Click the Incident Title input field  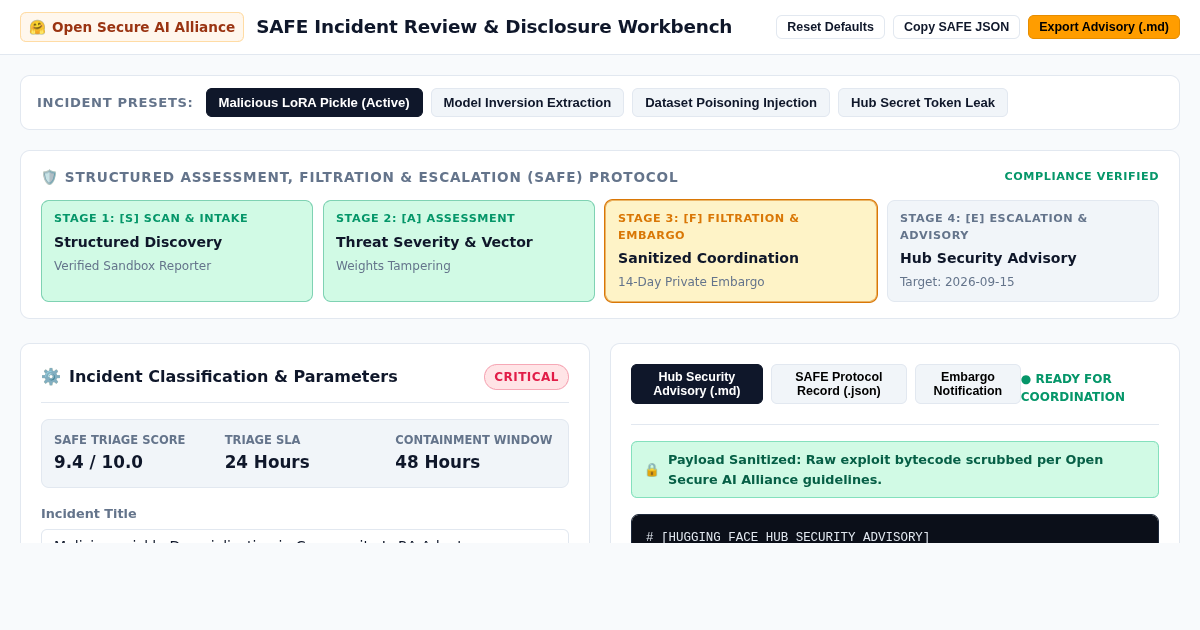click(305, 537)
